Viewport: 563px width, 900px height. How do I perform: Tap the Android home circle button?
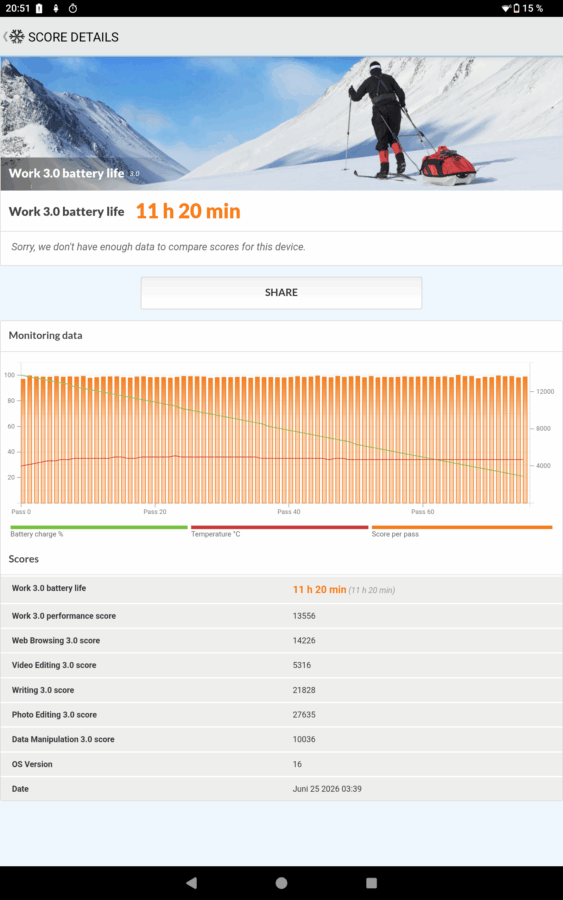281,882
